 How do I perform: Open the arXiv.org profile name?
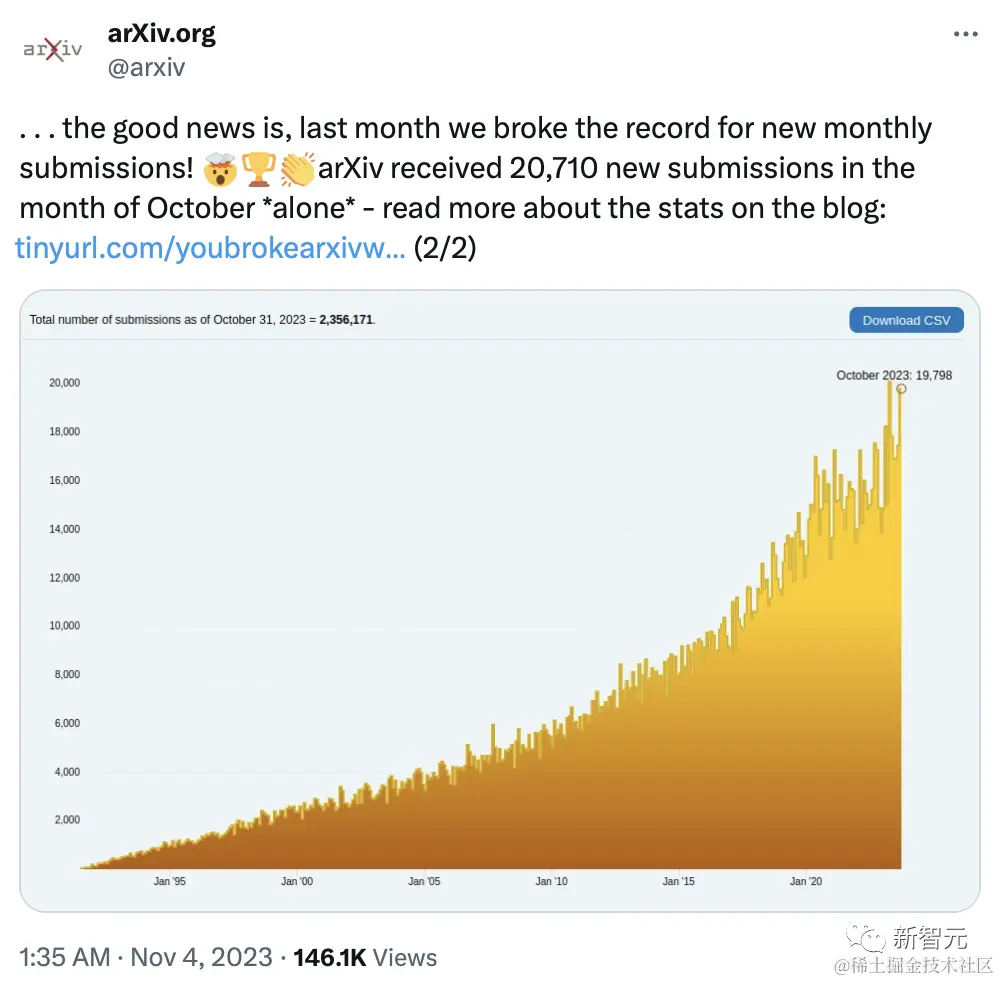[161, 33]
